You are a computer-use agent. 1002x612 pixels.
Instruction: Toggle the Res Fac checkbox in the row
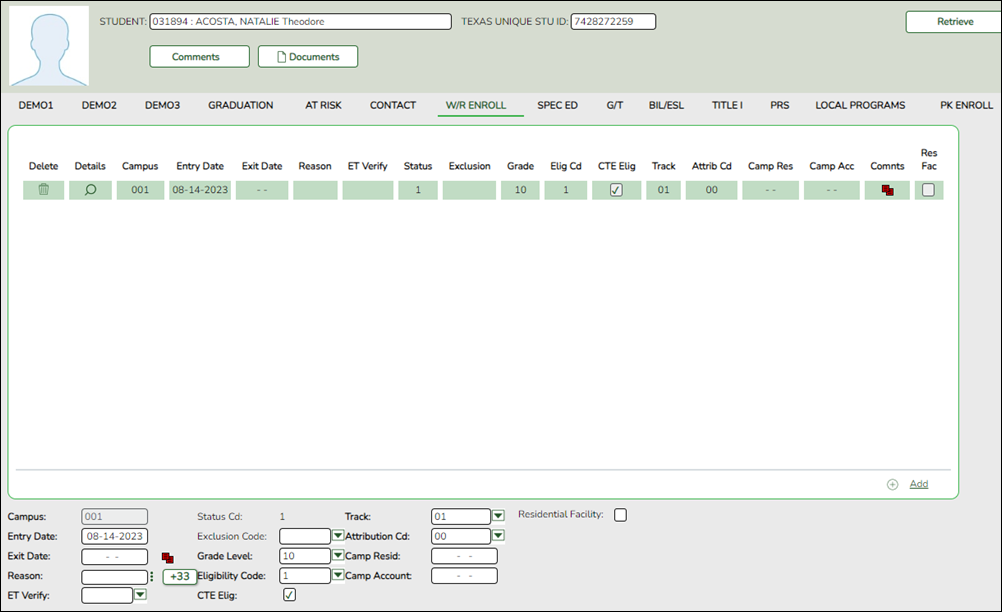pos(928,190)
